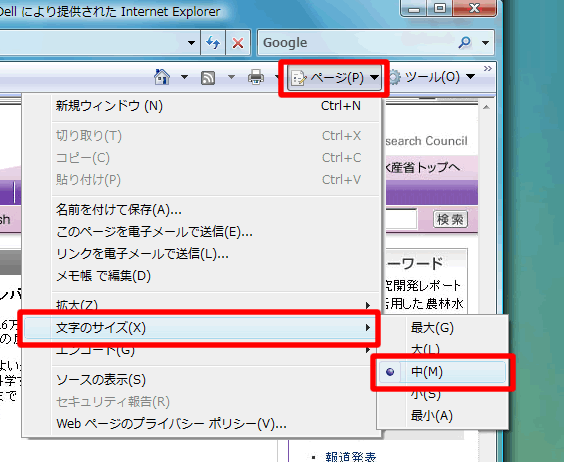Click the page scrollbar up arrow
Image resolution: width=564 pixels, height=462 pixels.
486,107
